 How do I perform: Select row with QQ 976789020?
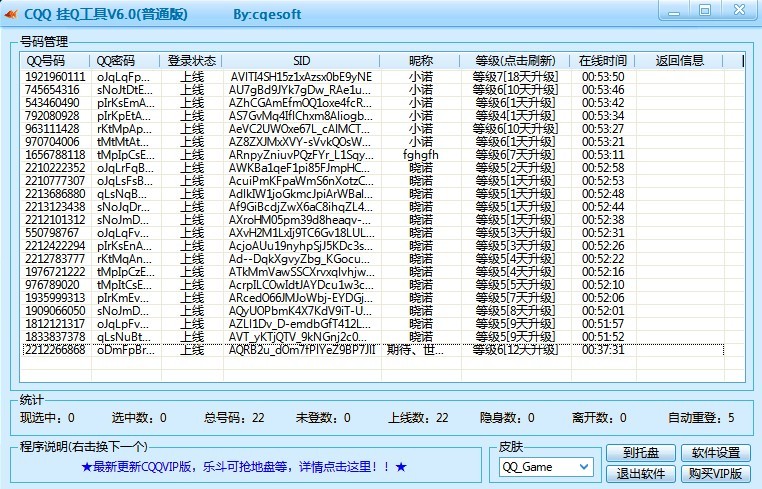pos(373,285)
